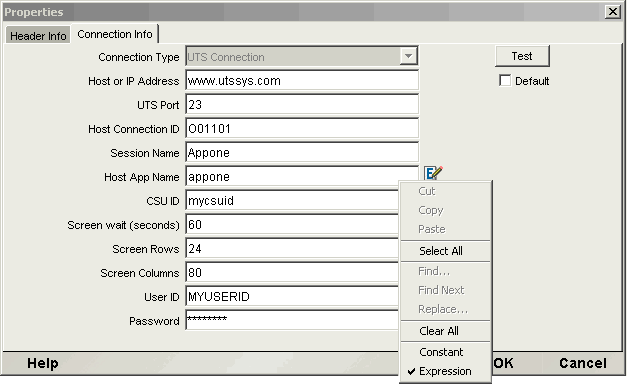Viewport: 627px width, 384px height.
Task: Open the Connection Type dropdown arrow
Action: [408, 56]
